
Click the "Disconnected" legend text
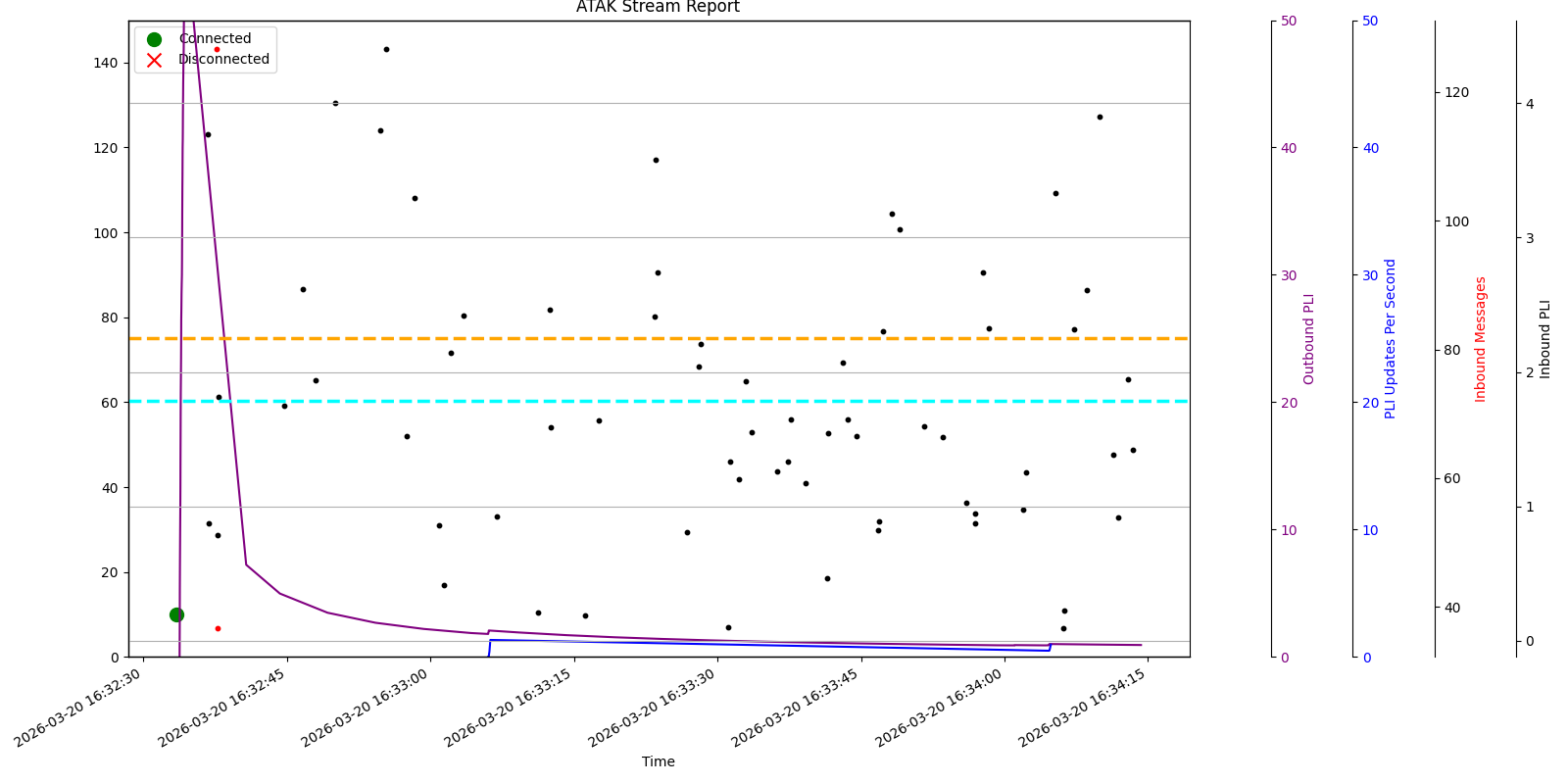223,60
